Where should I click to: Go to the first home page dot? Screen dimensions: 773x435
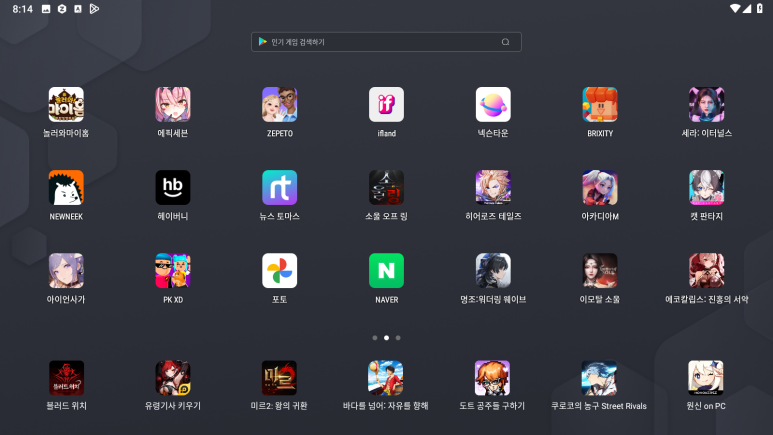coord(375,338)
